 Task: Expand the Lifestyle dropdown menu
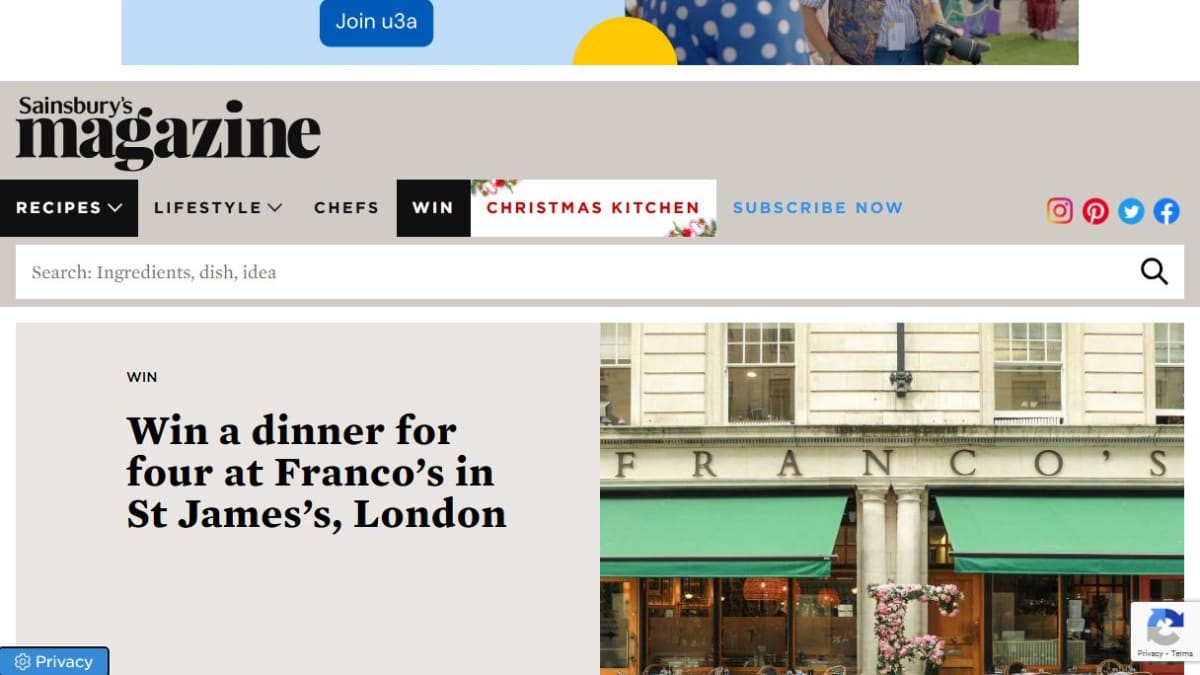pyautogui.click(x=218, y=208)
